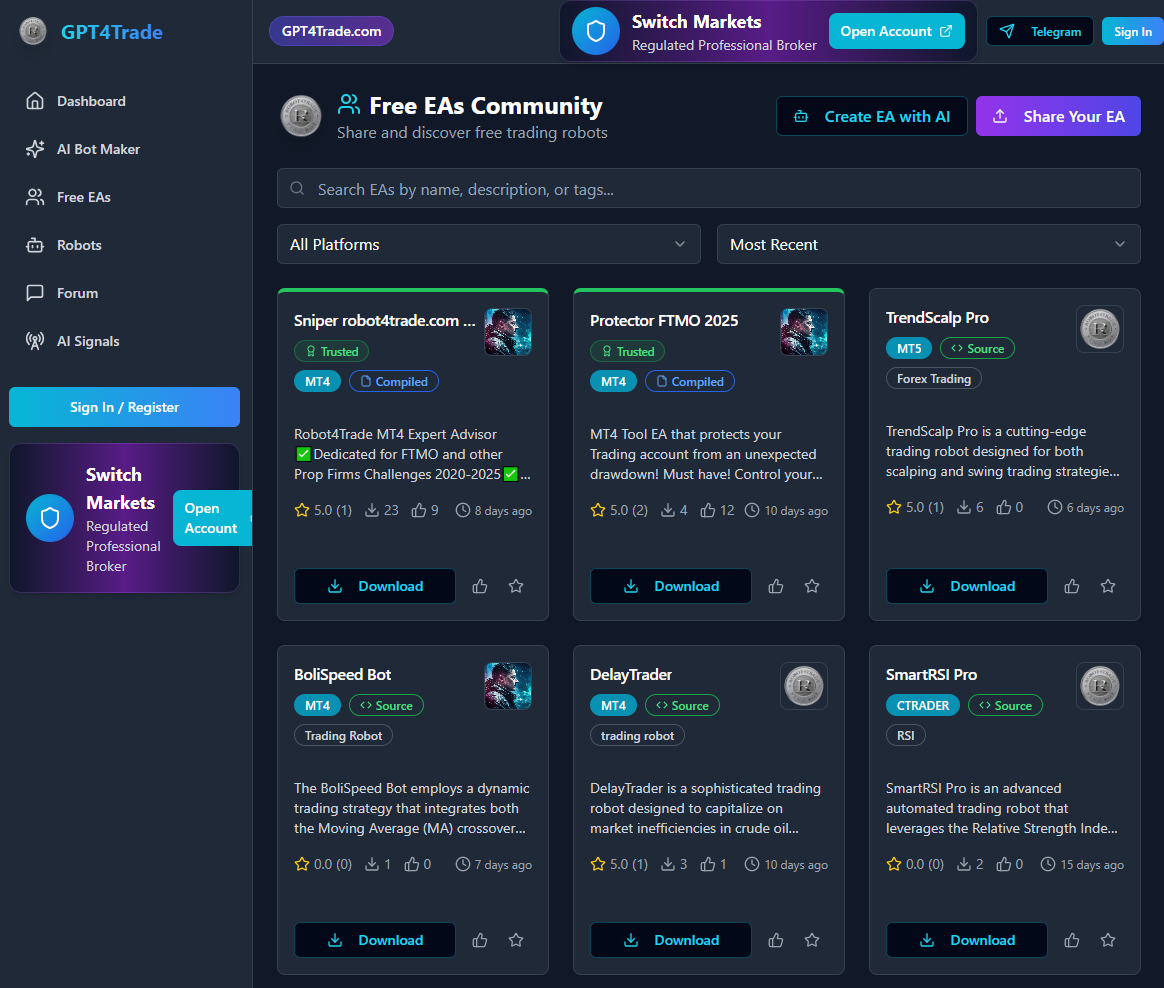The width and height of the screenshot is (1164, 988).
Task: Go to Free EAs in the sidebar
Action: [x=68, y=197]
